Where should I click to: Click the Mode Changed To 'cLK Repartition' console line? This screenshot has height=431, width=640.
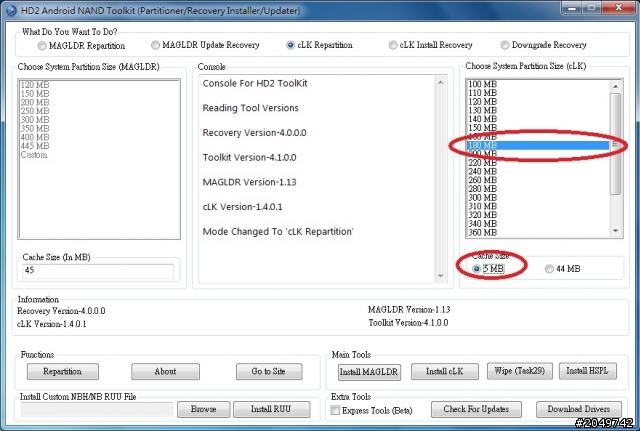[278, 232]
